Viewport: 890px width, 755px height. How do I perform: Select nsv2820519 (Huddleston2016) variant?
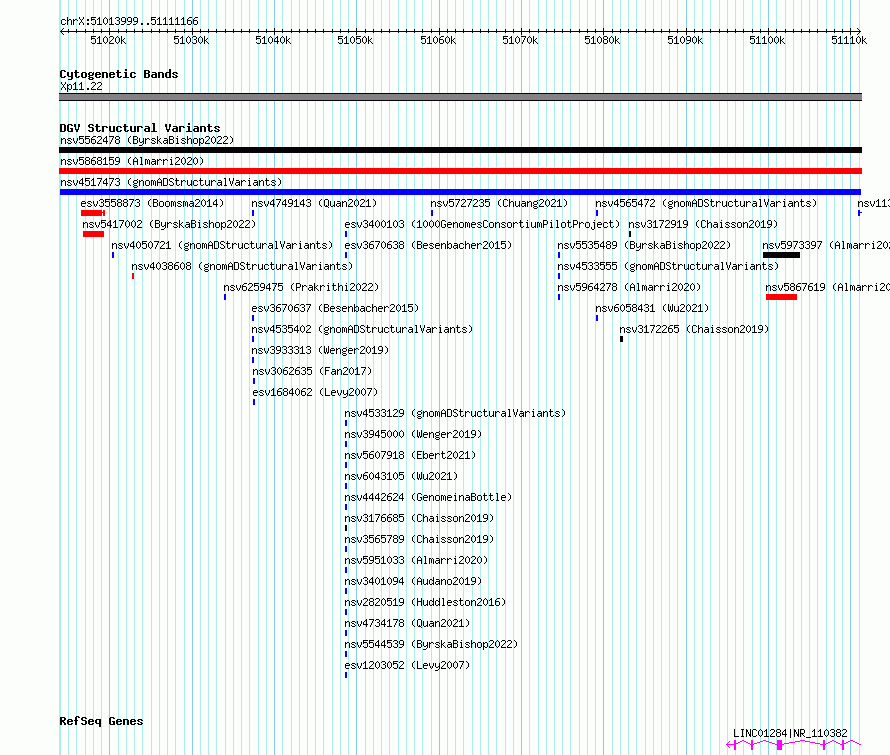click(x=425, y=602)
